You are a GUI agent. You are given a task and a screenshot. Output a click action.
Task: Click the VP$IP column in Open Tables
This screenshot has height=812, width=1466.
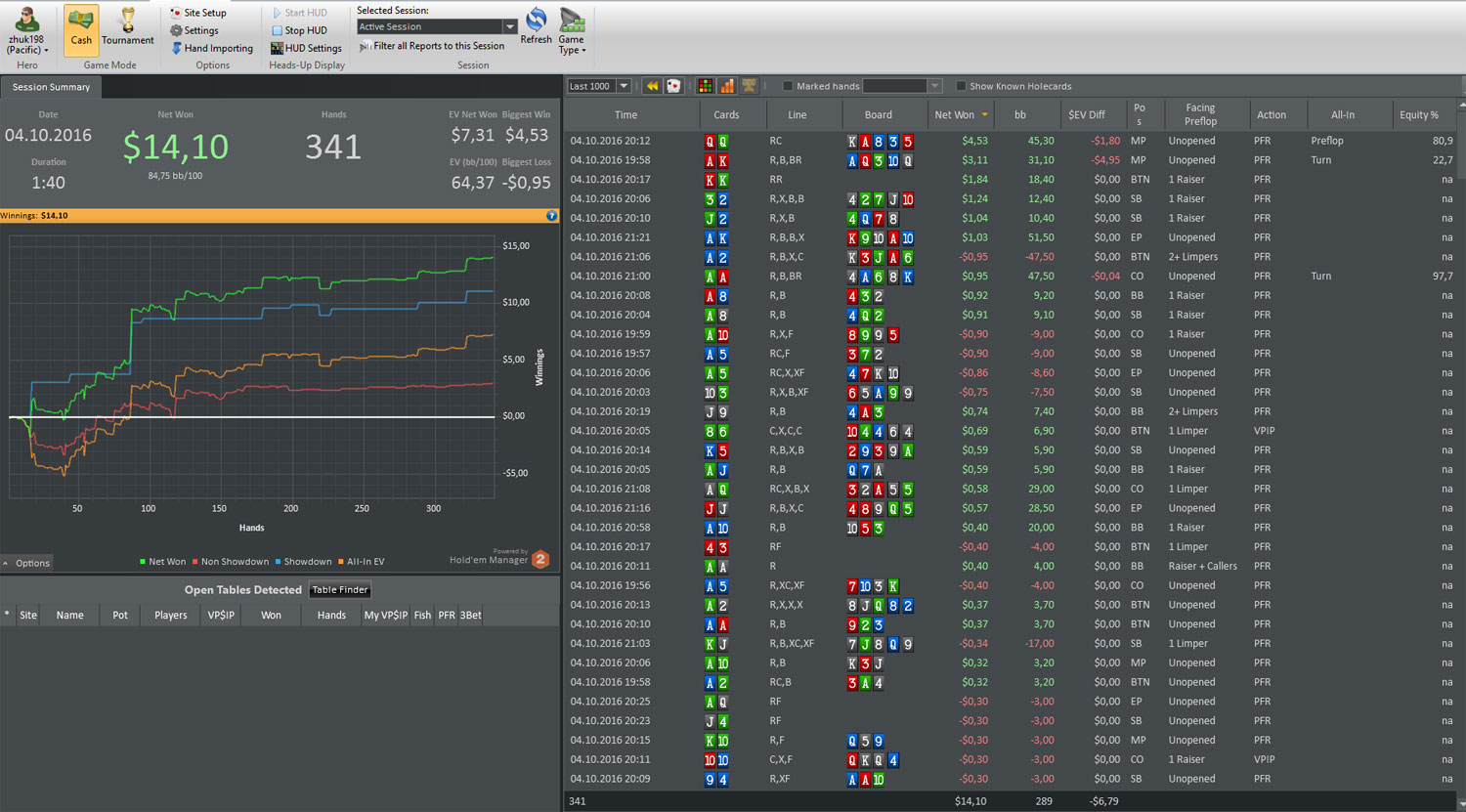pos(221,615)
